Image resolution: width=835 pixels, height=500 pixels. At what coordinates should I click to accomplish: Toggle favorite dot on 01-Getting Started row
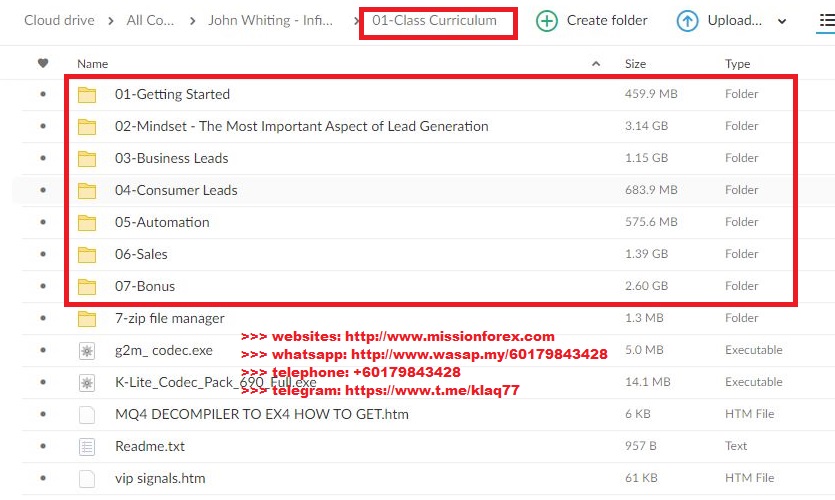point(43,94)
